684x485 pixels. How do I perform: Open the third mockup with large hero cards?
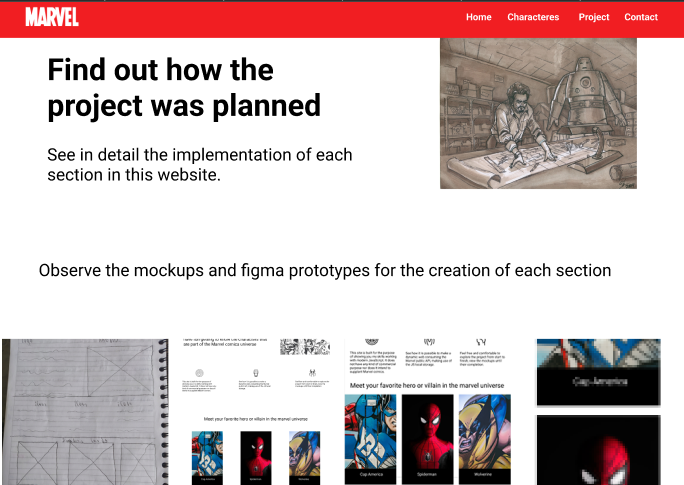[428, 412]
